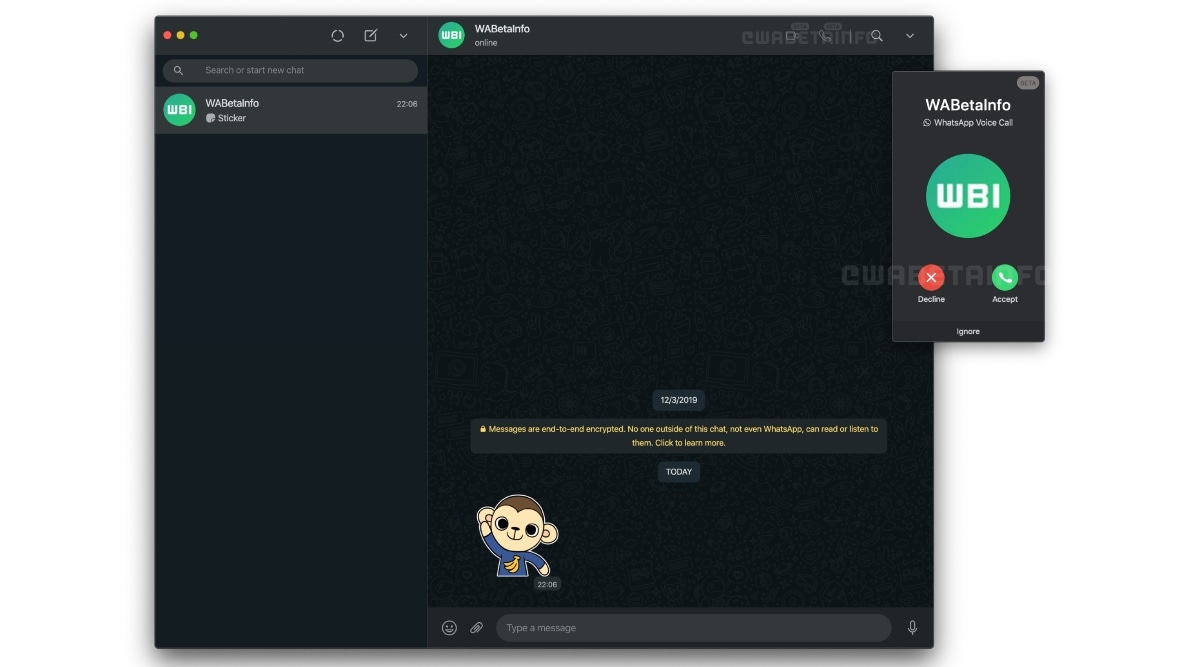
Task: Record a voice message with microphone
Action: (x=912, y=628)
